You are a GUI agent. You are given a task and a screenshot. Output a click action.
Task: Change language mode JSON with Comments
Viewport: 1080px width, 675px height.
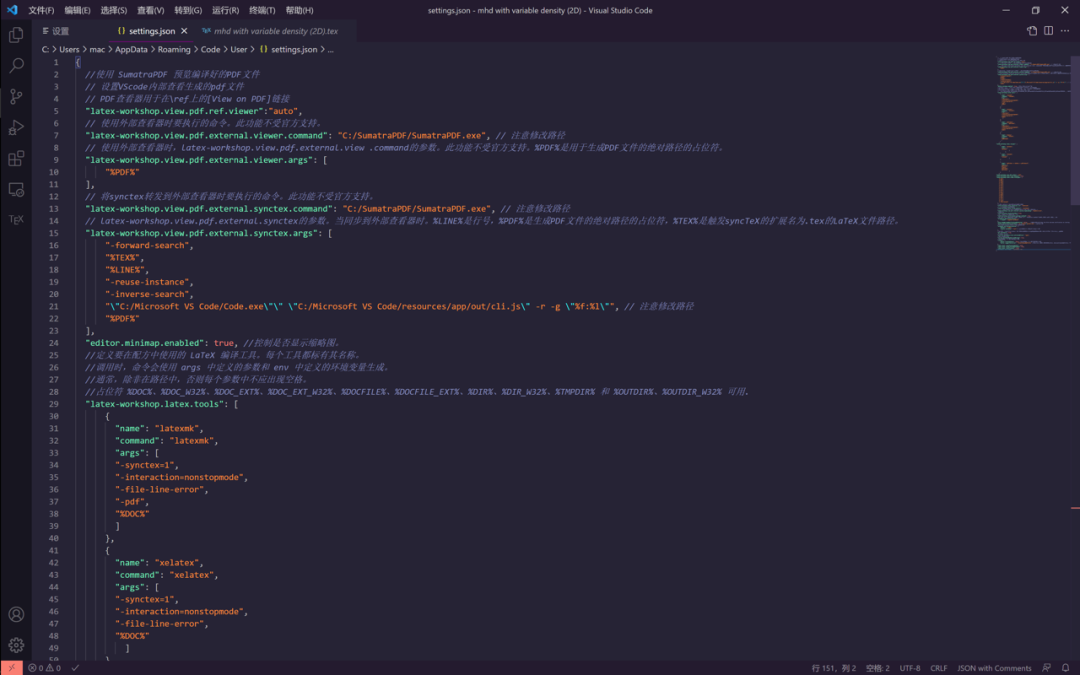[x=994, y=668]
